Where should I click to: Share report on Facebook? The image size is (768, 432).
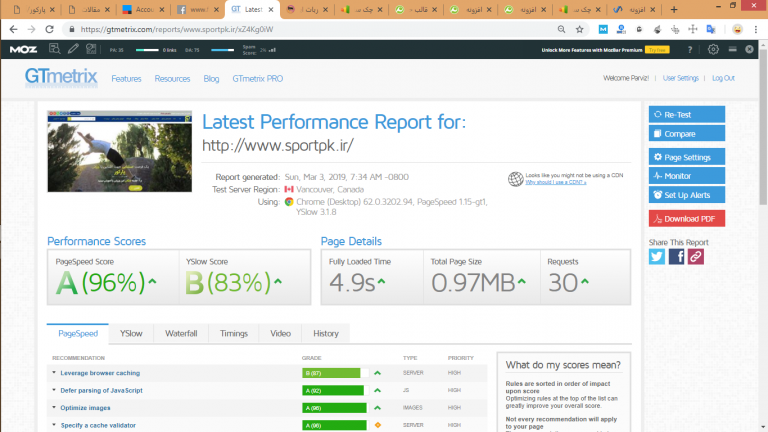(x=676, y=257)
